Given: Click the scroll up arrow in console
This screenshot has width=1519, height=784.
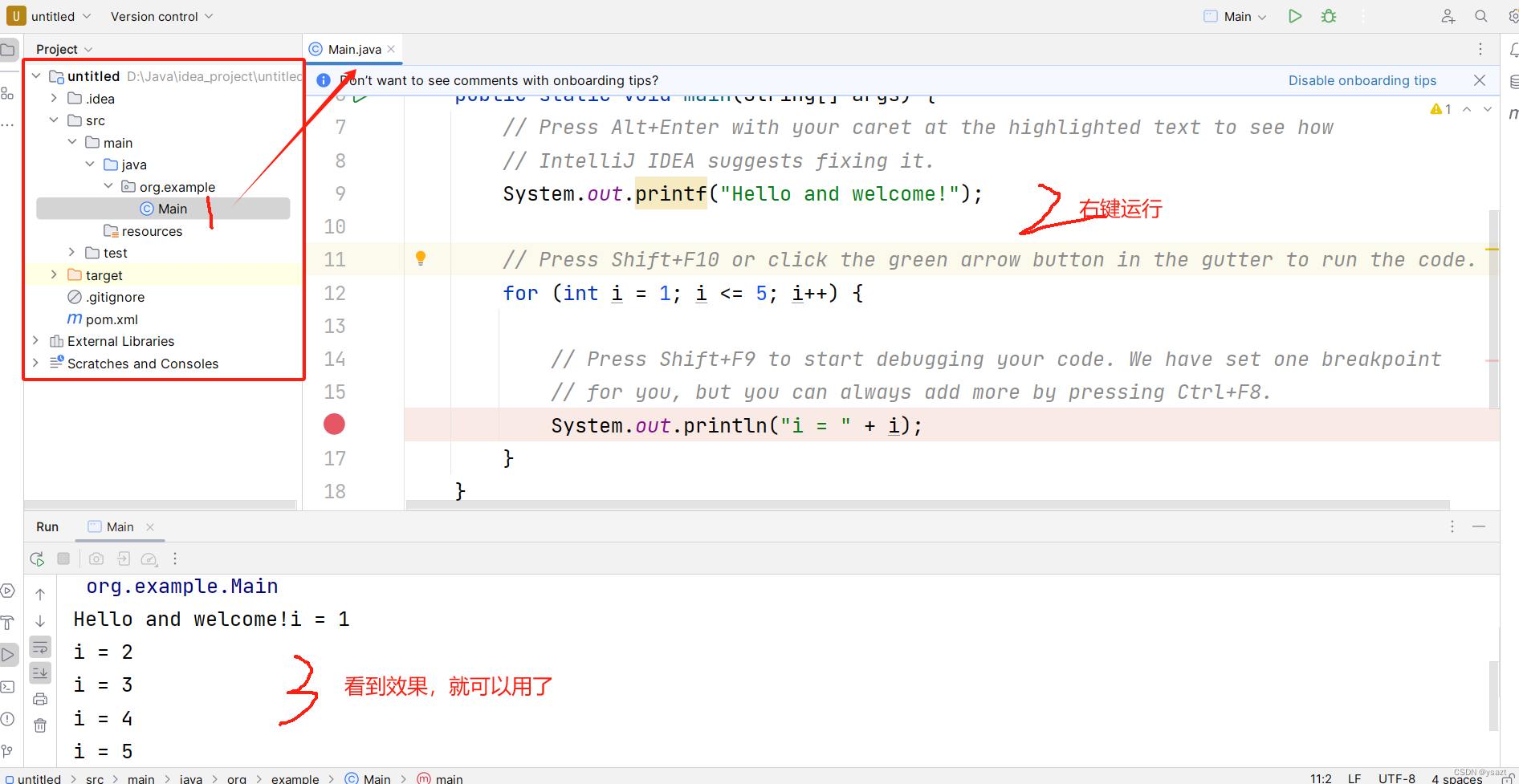Looking at the screenshot, I should (40, 595).
